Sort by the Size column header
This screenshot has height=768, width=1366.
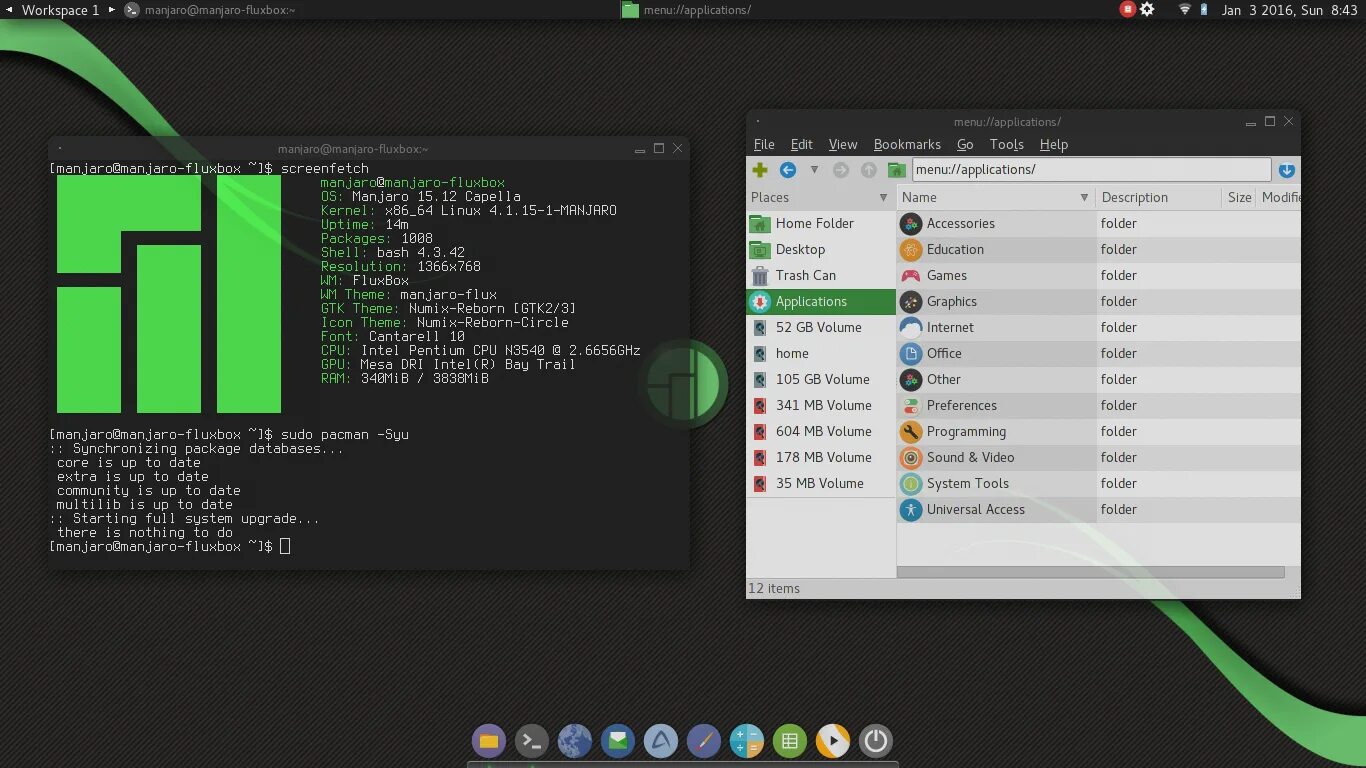(1239, 197)
